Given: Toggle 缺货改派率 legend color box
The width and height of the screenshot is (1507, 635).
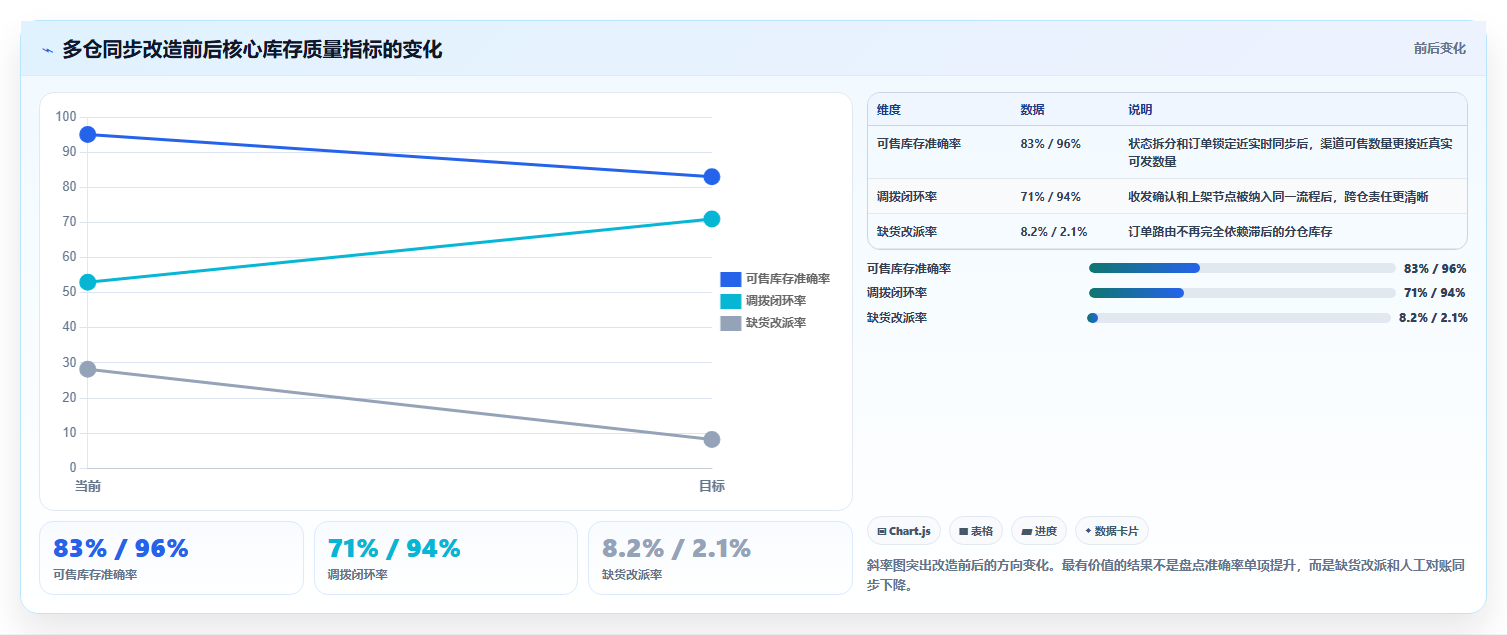Looking at the screenshot, I should (x=730, y=323).
